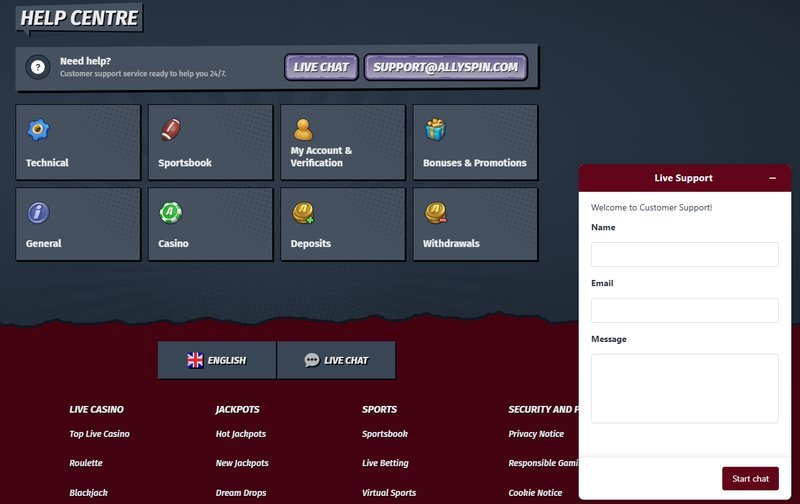
Task: Click the Live Support header title
Action: pos(683,178)
